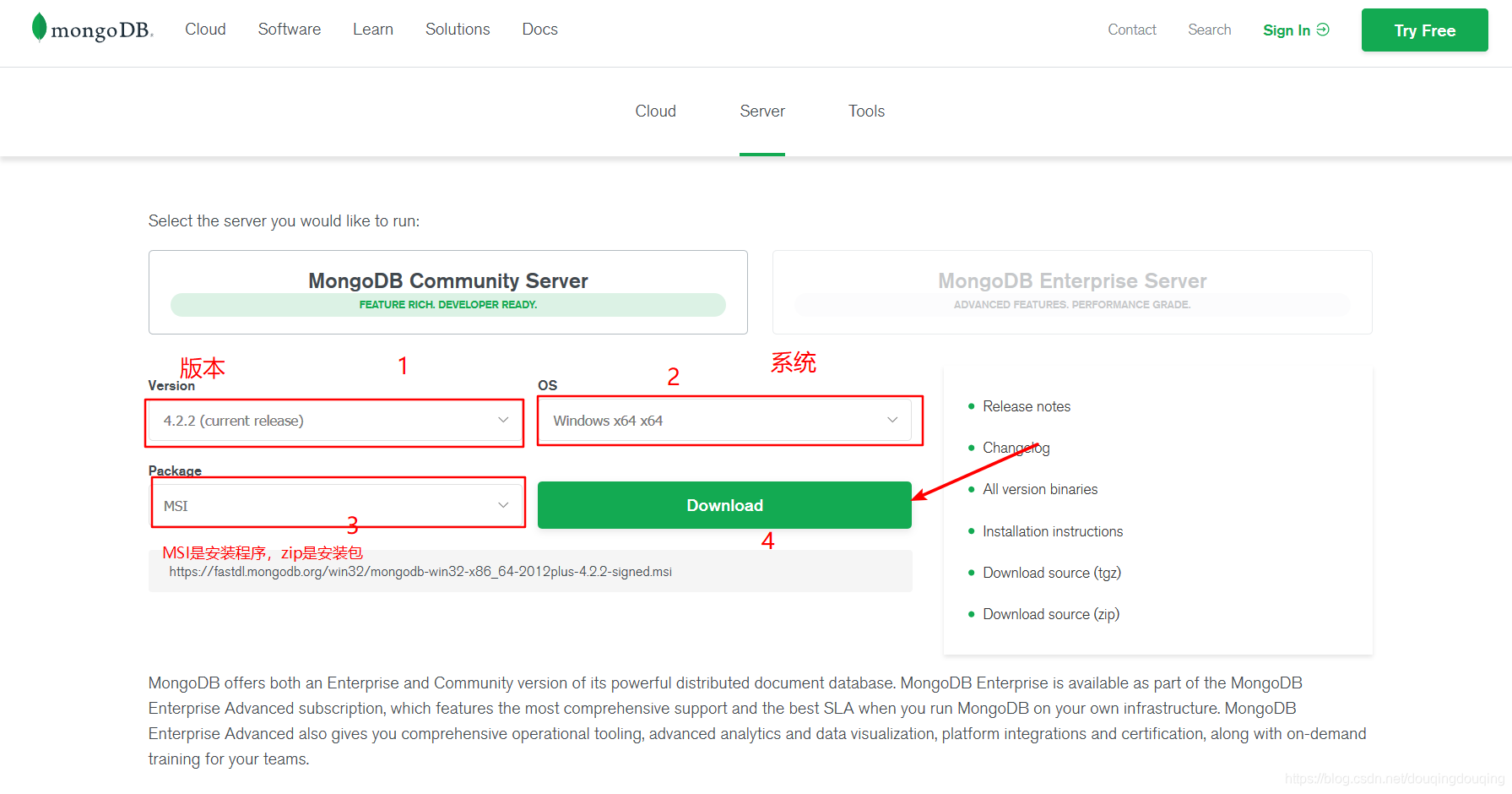Go to the Contact page

click(x=1132, y=30)
